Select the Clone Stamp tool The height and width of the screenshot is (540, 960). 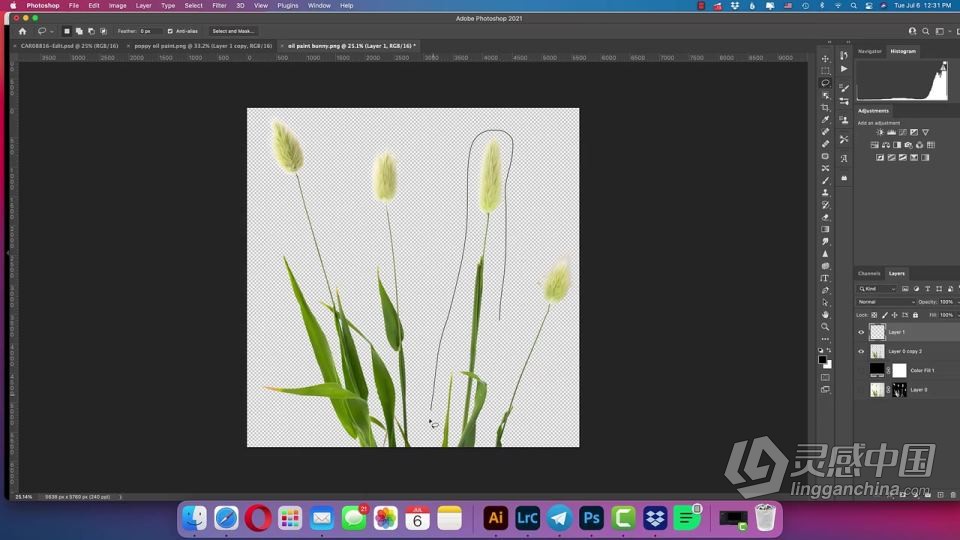tap(825, 192)
